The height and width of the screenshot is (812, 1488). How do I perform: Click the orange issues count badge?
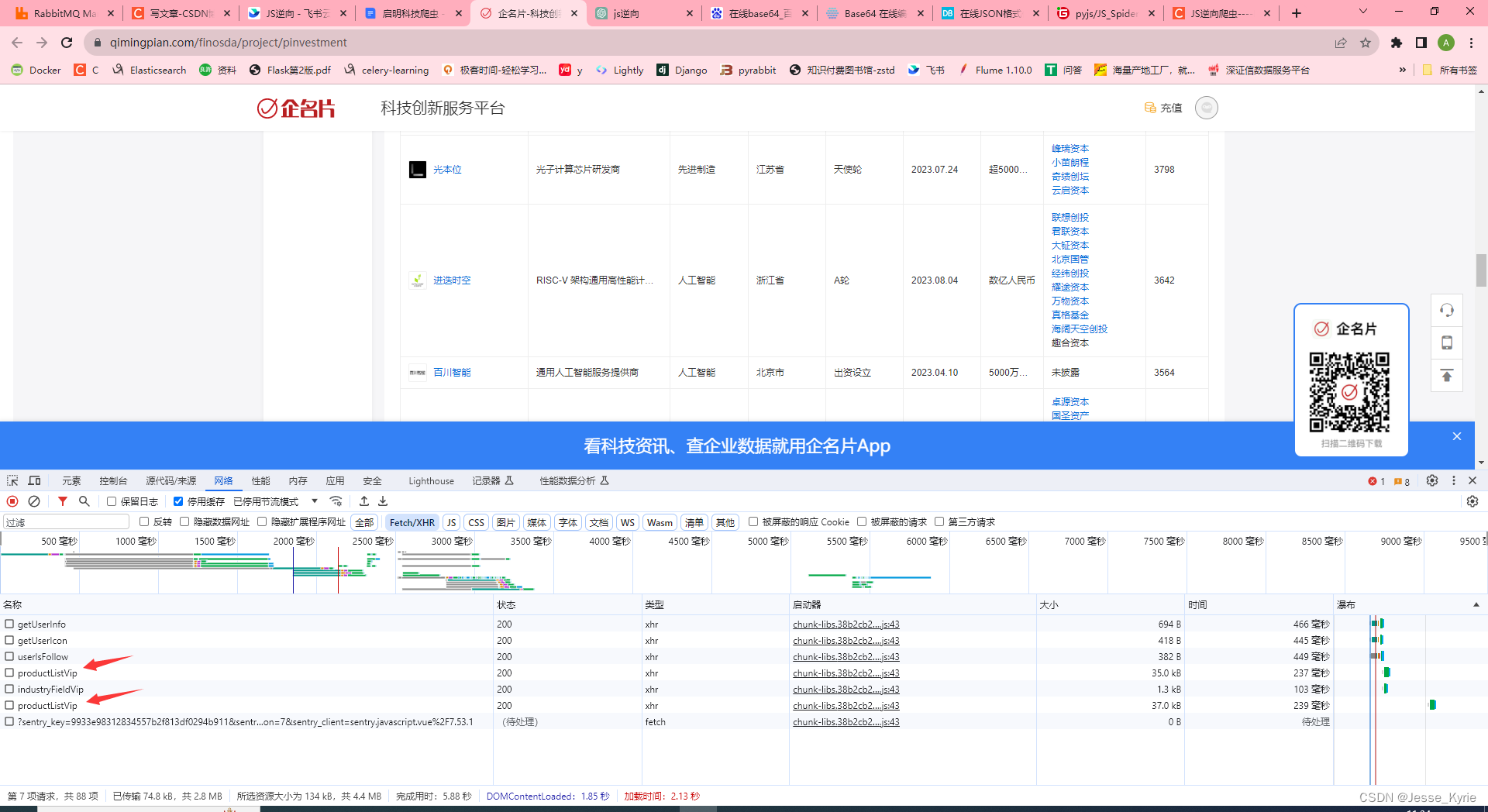pyautogui.click(x=1402, y=481)
